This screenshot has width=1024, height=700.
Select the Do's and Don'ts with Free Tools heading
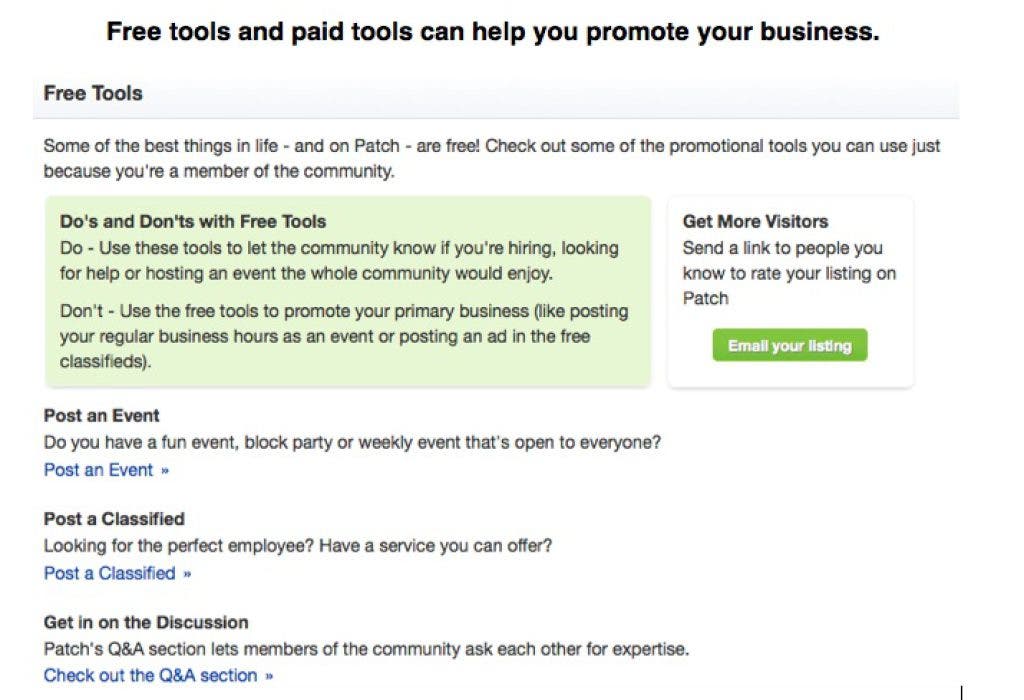pyautogui.click(x=193, y=222)
